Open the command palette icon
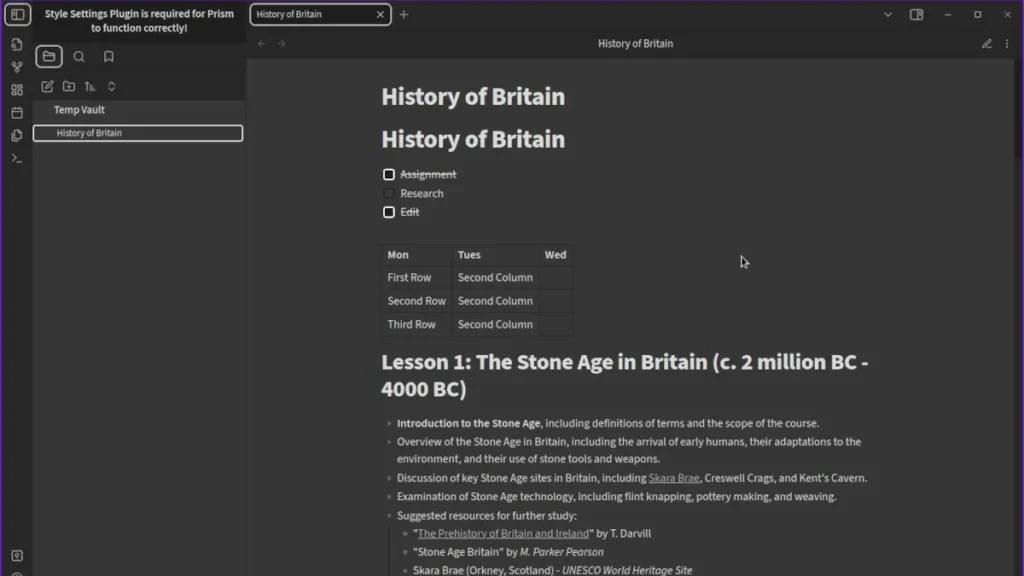This screenshot has height=576, width=1024. point(17,158)
